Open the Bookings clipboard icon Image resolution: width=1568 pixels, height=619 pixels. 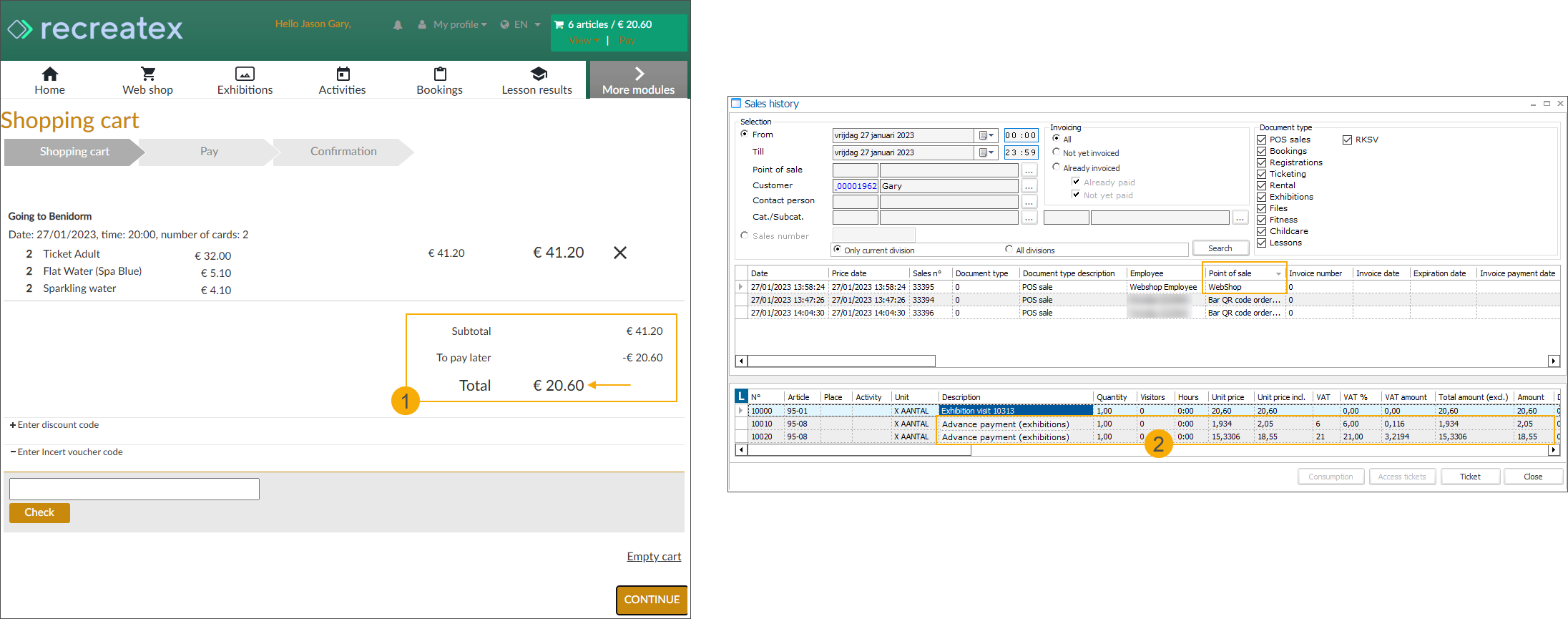(x=440, y=74)
